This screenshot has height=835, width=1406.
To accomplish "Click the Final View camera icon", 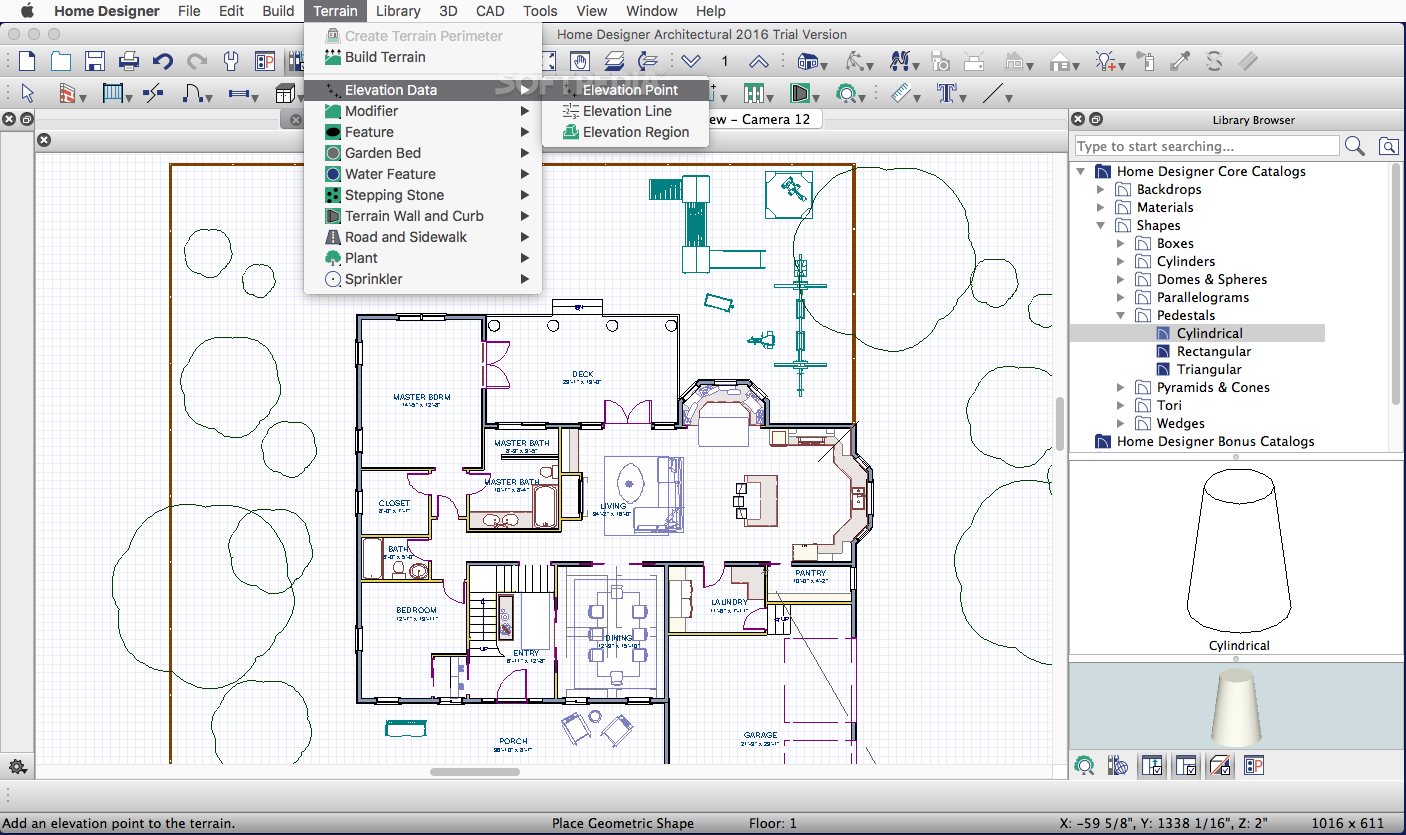I will tap(940, 61).
